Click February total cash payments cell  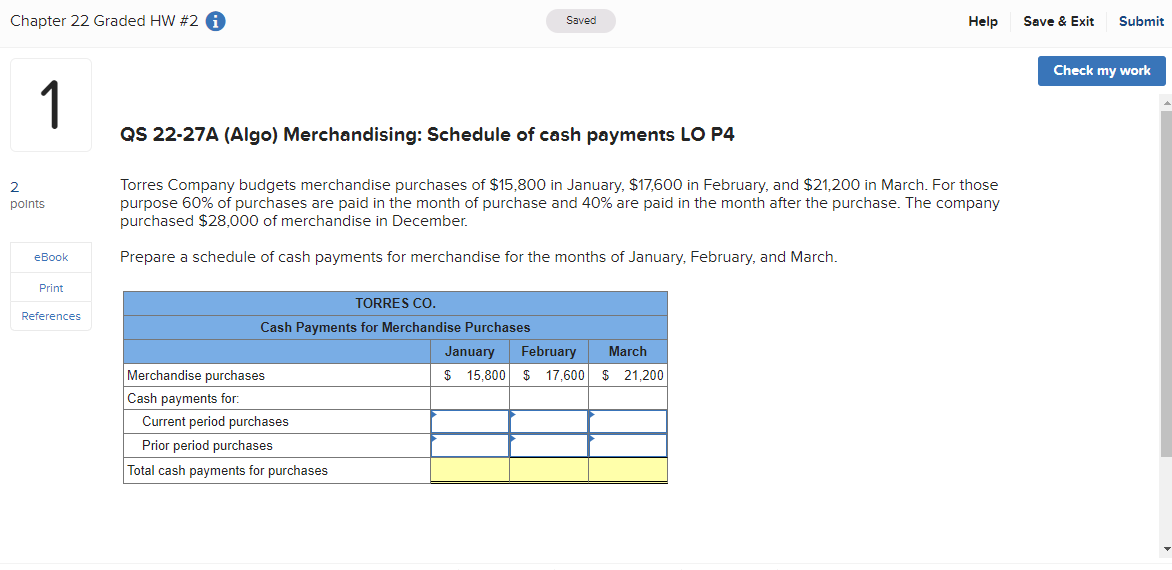point(549,471)
